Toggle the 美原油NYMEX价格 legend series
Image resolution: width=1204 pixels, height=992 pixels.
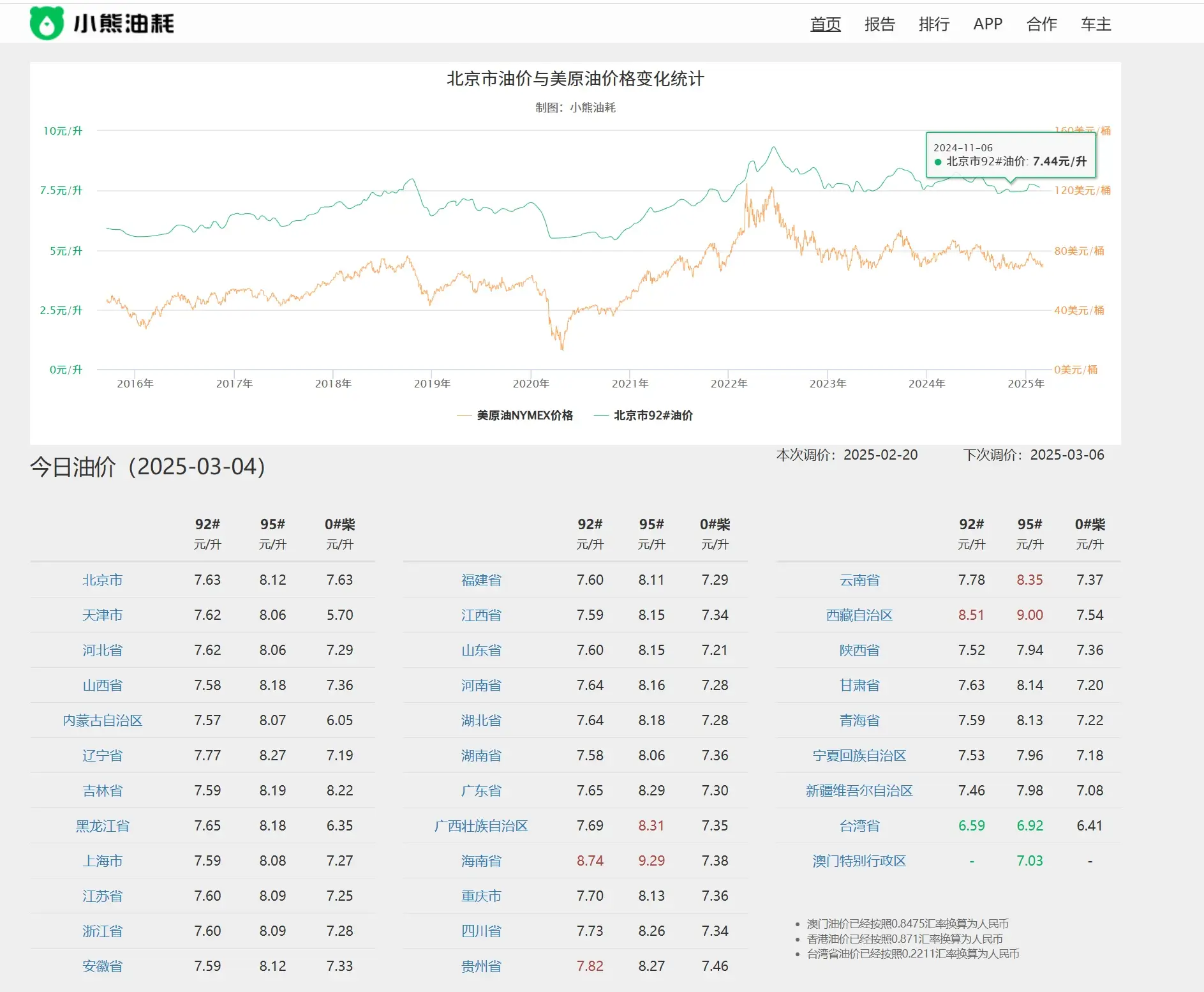[x=516, y=416]
